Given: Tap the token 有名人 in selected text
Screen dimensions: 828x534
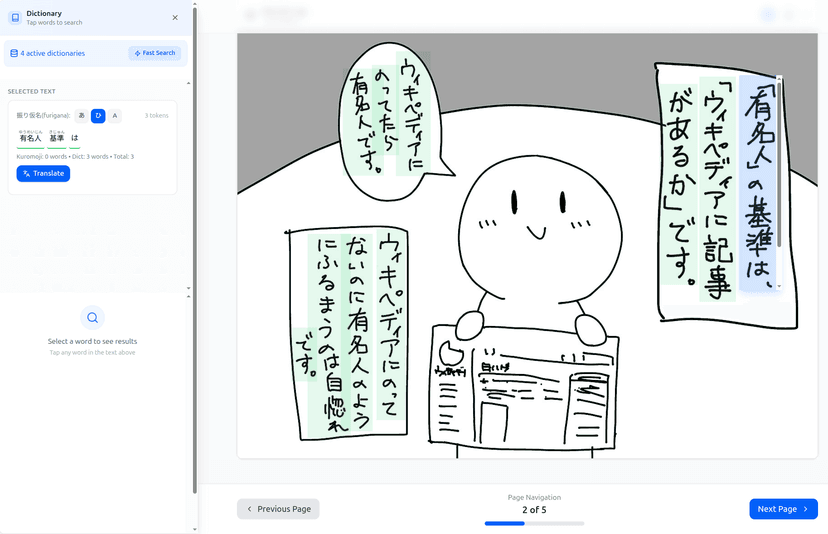Looking at the screenshot, I should pos(31,137).
